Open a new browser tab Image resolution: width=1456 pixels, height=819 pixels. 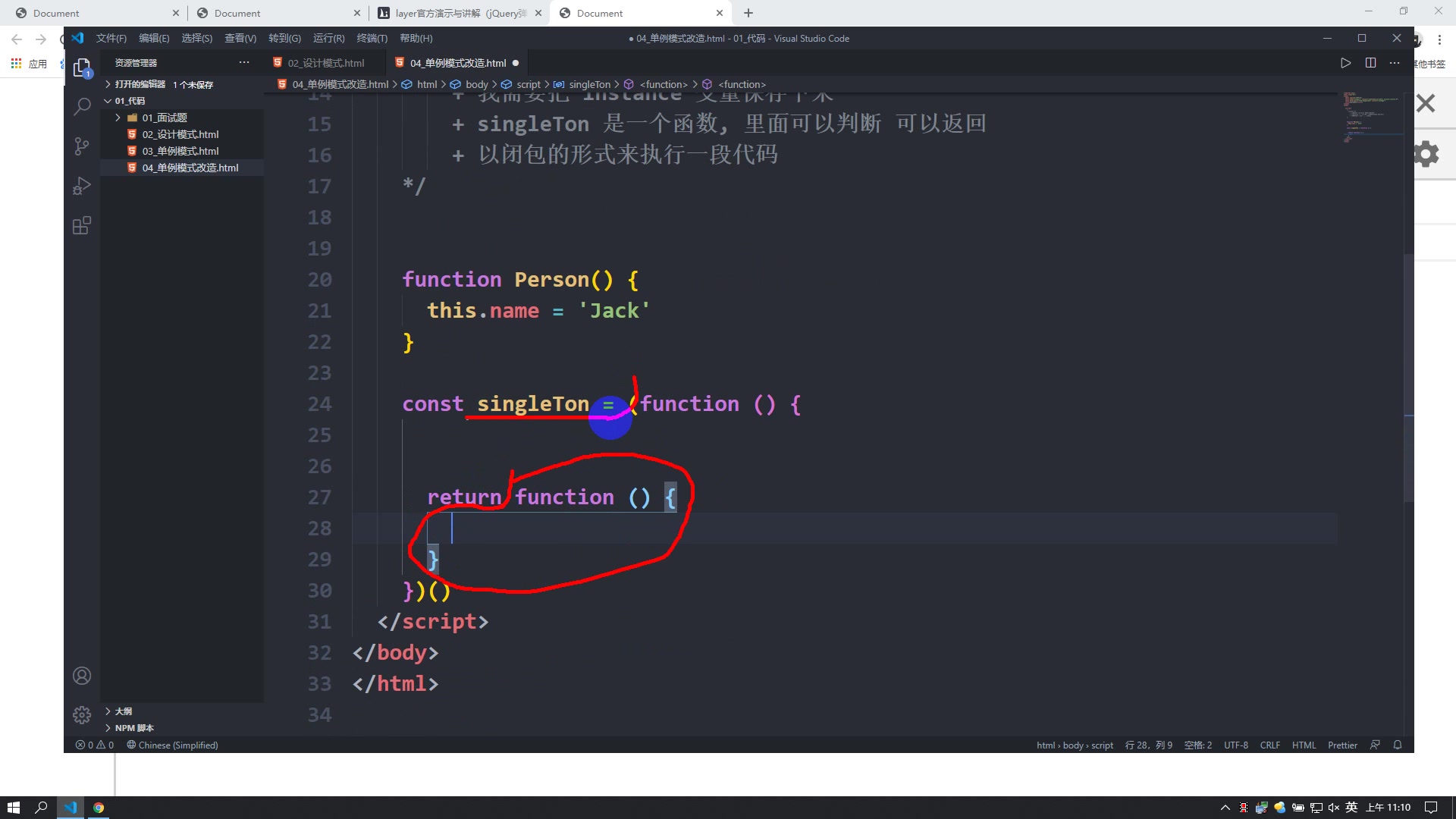point(748,13)
